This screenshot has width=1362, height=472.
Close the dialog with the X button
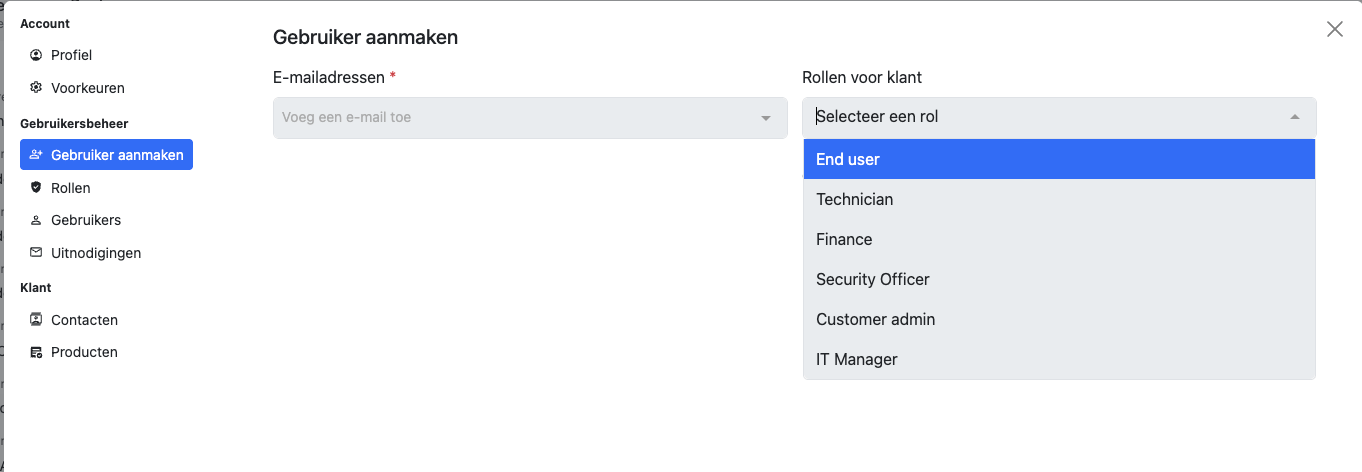1334,29
